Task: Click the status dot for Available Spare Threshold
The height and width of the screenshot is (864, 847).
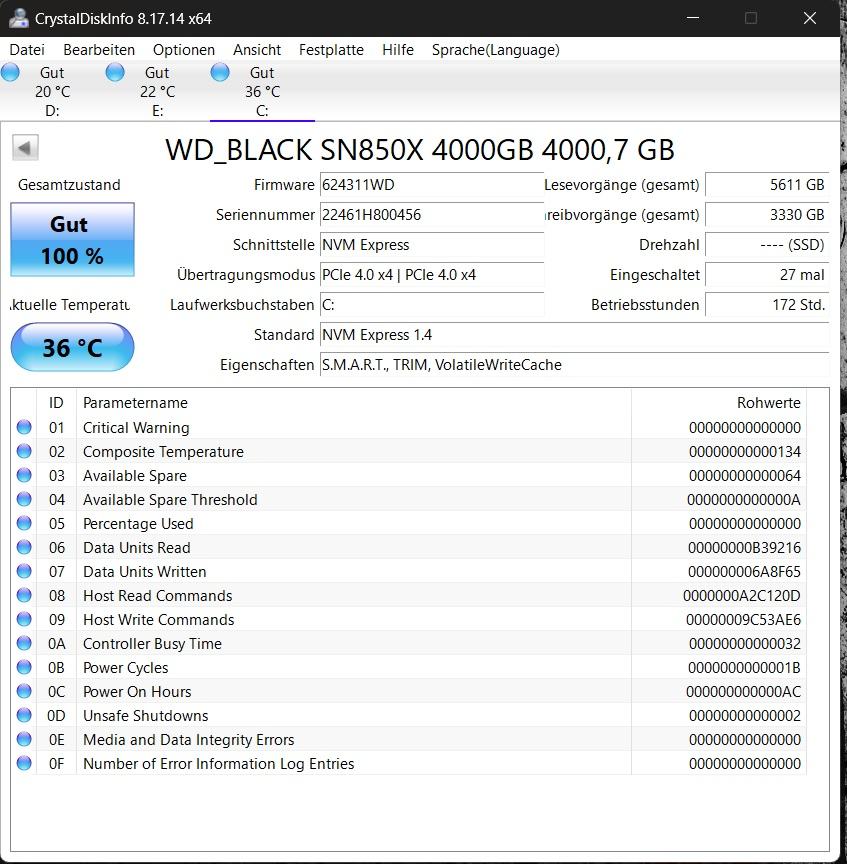Action: pyautogui.click(x=24, y=499)
